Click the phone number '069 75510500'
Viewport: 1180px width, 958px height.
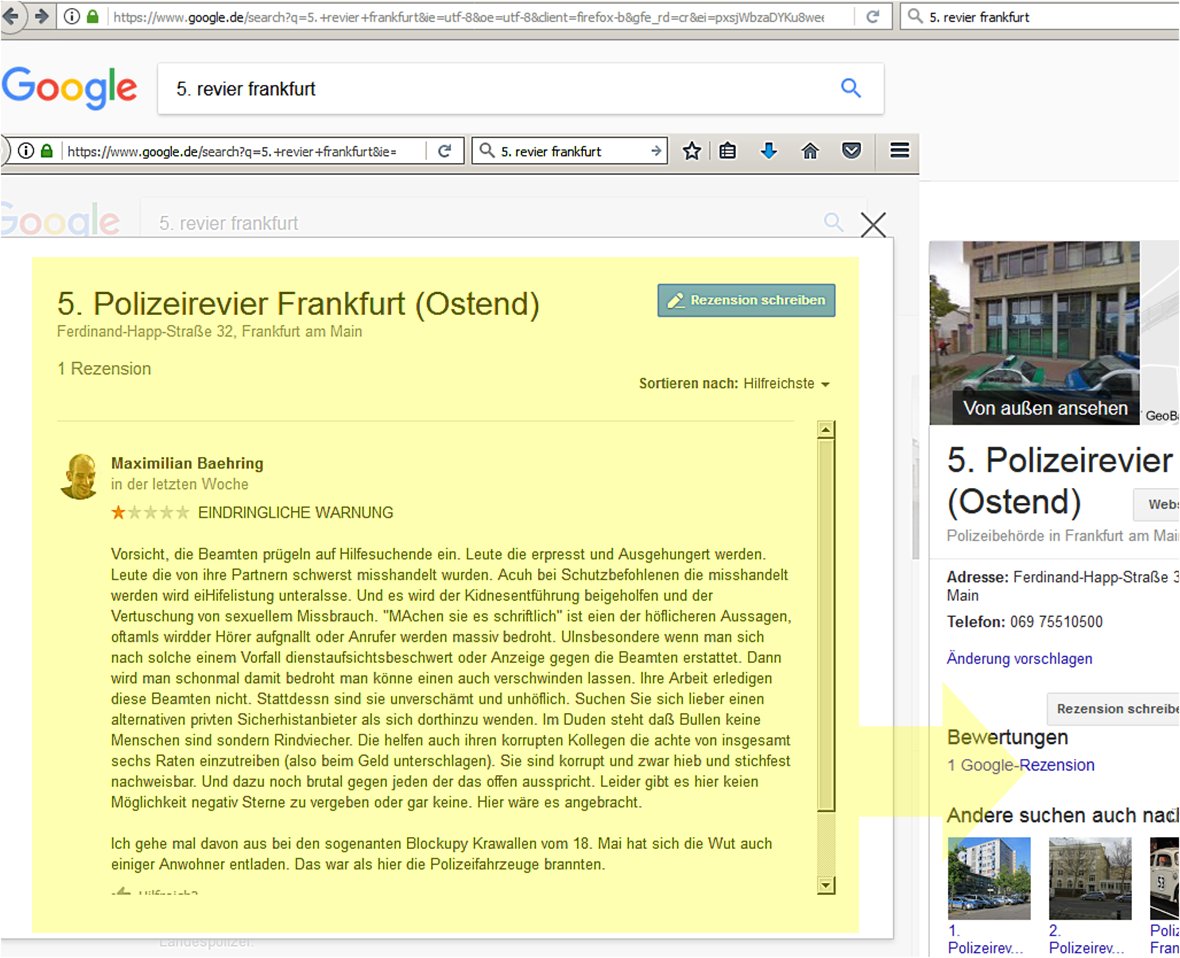pyautogui.click(x=1056, y=622)
